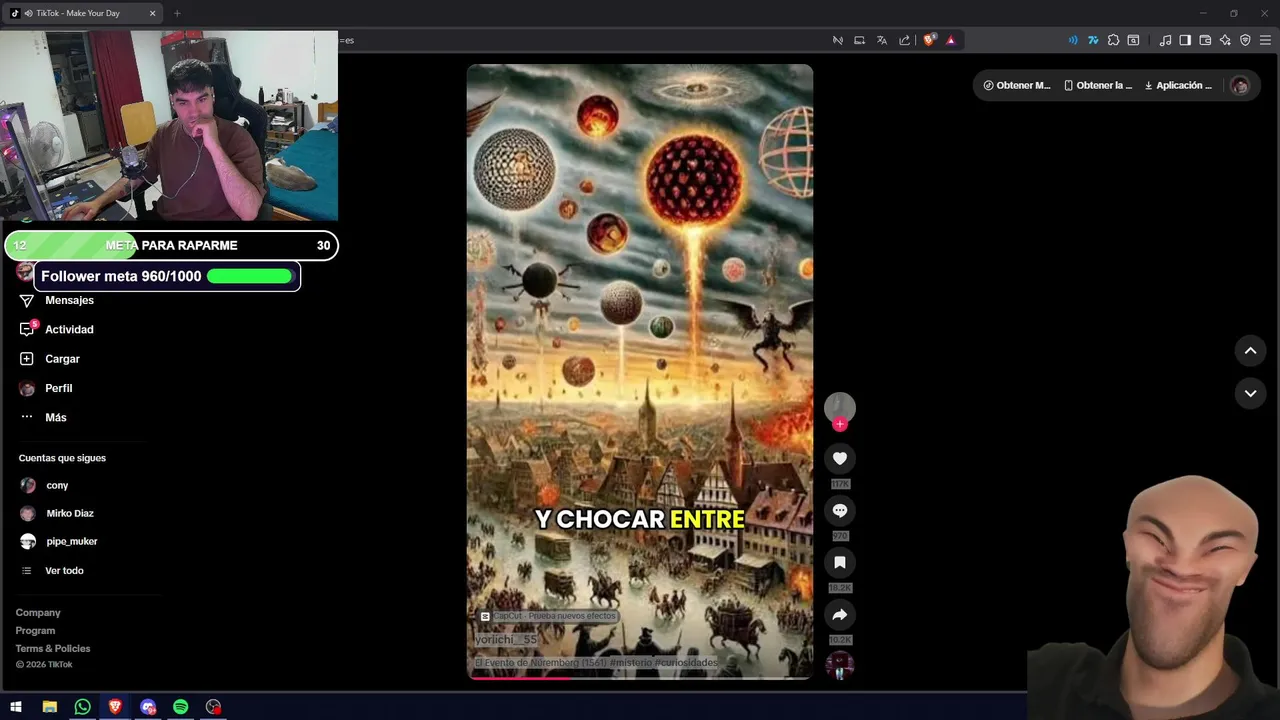Expand the Terms & Policies footer section
This screenshot has width=1280, height=720.
point(53,649)
